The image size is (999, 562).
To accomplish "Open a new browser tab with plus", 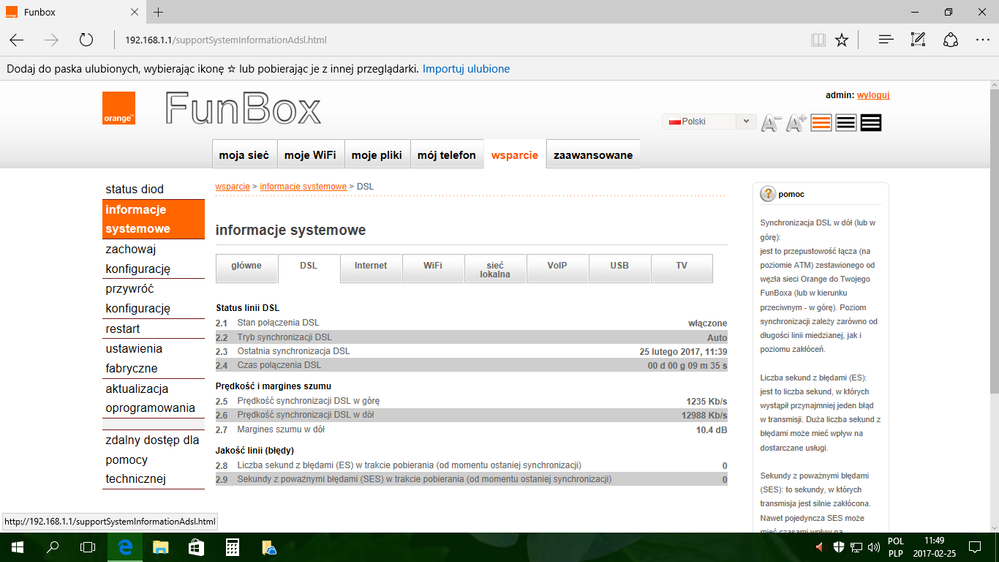I will [x=158, y=11].
